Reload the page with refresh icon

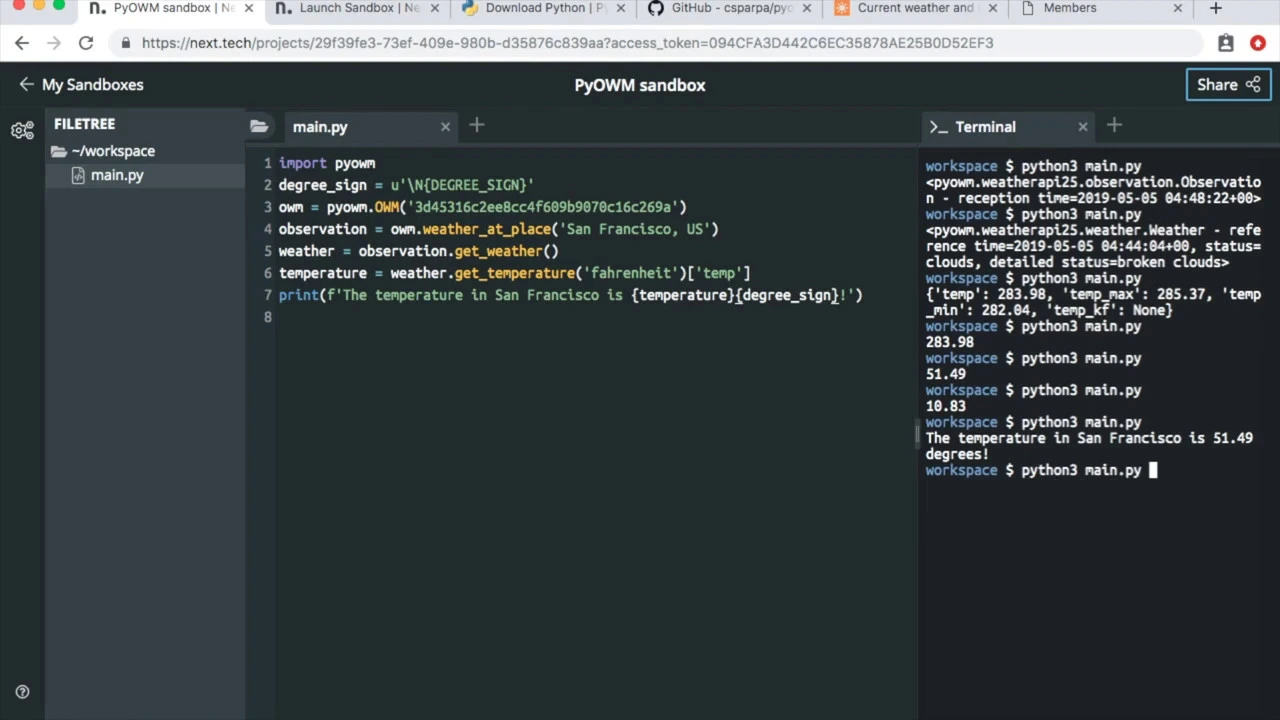coord(86,43)
